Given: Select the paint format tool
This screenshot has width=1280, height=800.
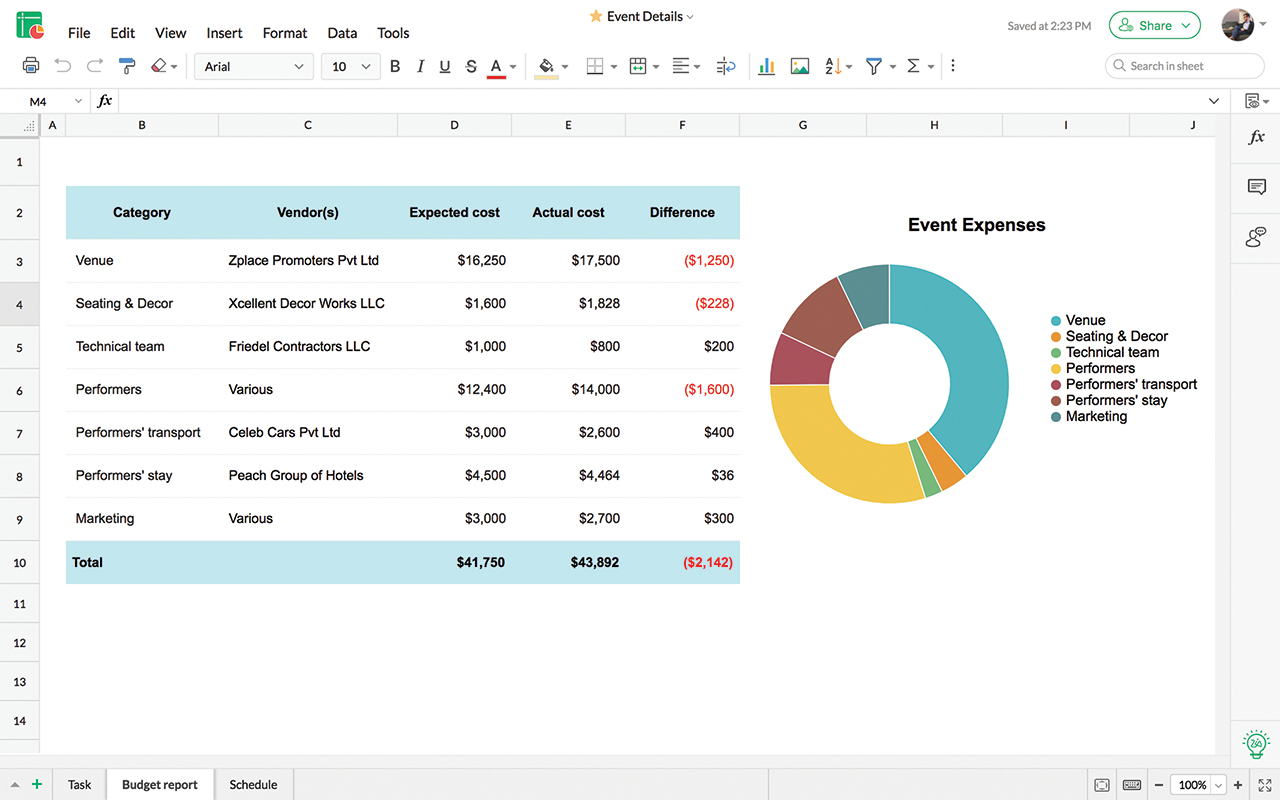Looking at the screenshot, I should pyautogui.click(x=127, y=66).
